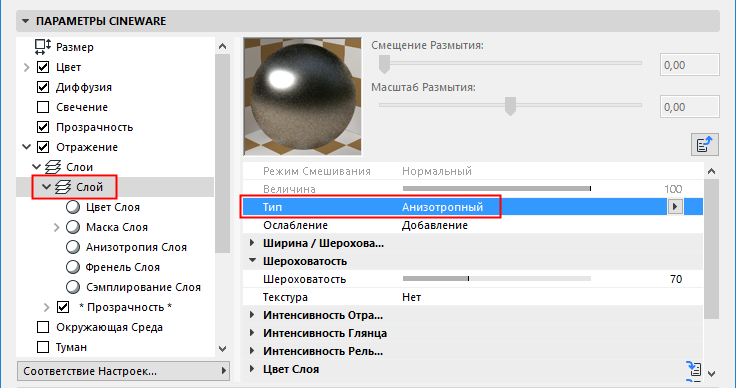Select the Цвет Слоя tree item
736x388 pixels.
pyautogui.click(x=113, y=207)
